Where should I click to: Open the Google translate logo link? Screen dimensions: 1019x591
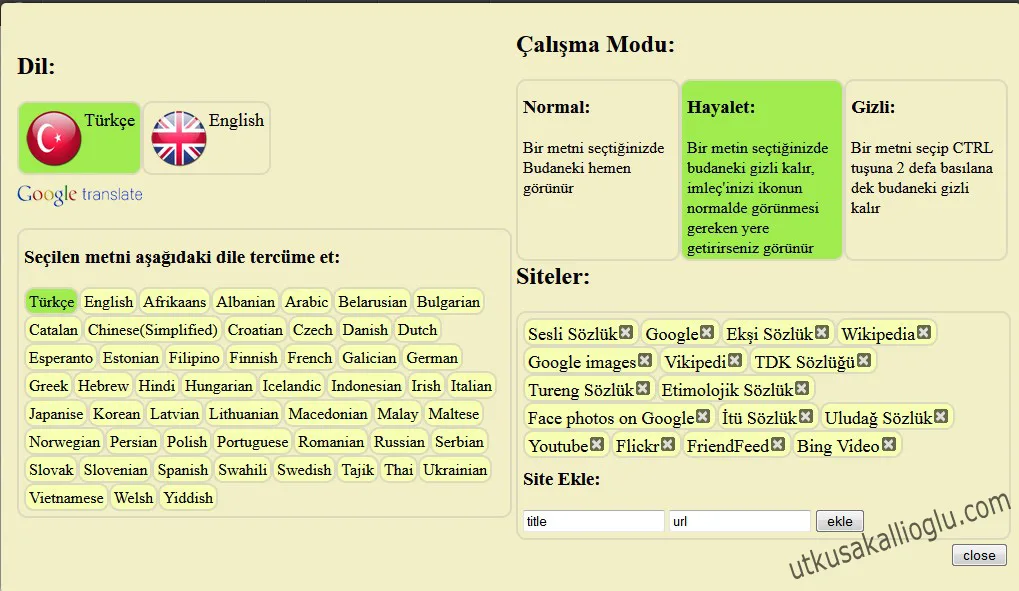[x=80, y=194]
